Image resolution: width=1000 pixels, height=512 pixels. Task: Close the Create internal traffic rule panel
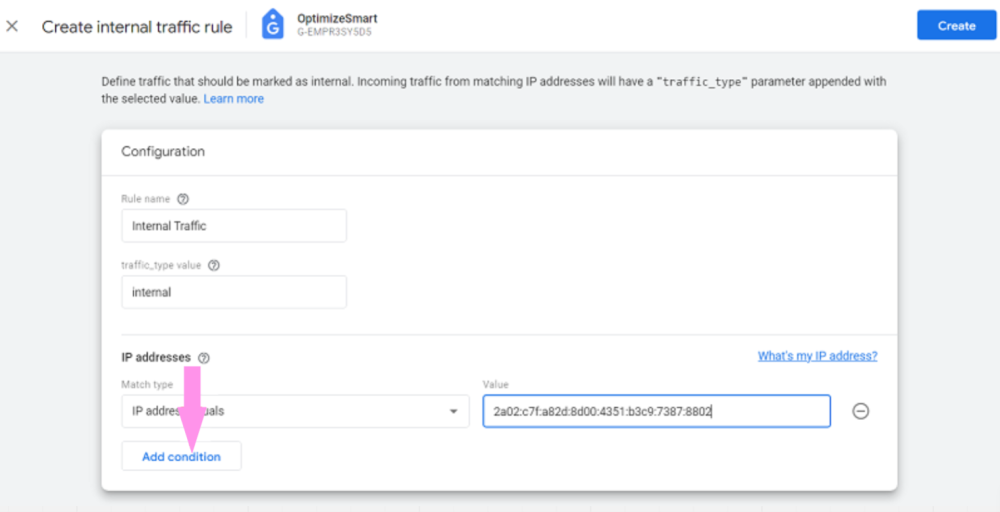tap(12, 26)
